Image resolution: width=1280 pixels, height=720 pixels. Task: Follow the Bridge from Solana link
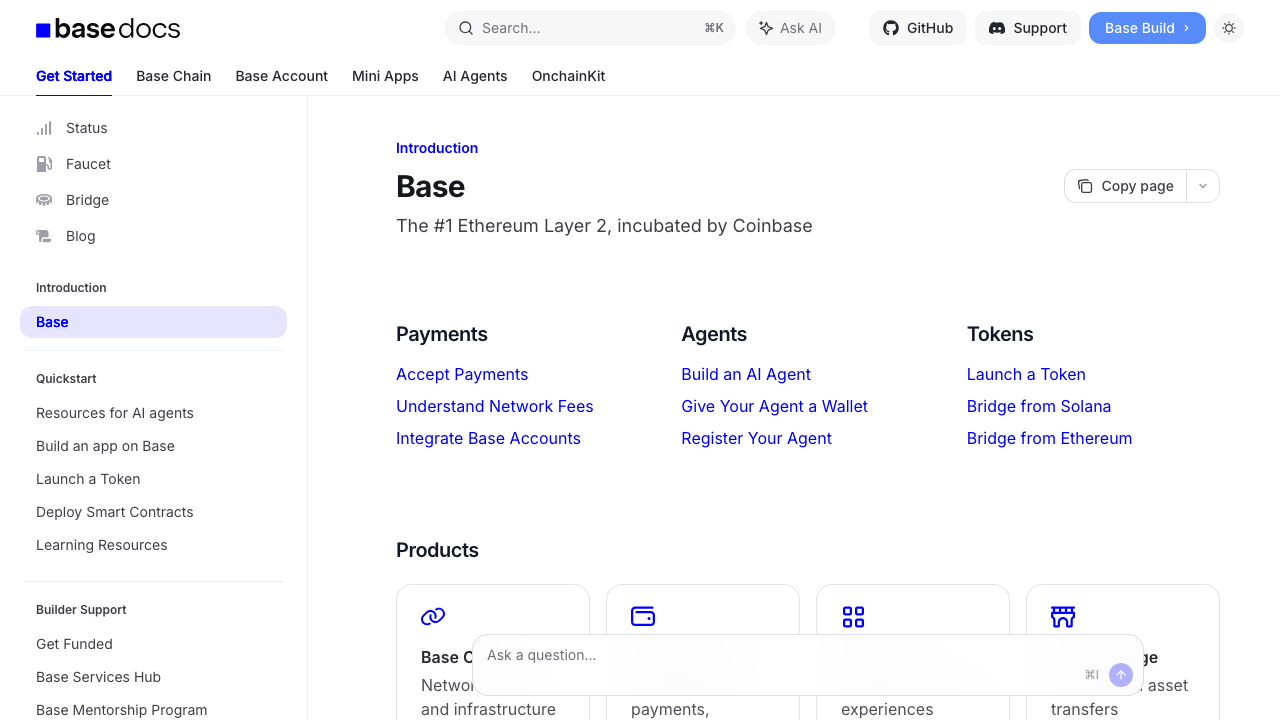1038,406
